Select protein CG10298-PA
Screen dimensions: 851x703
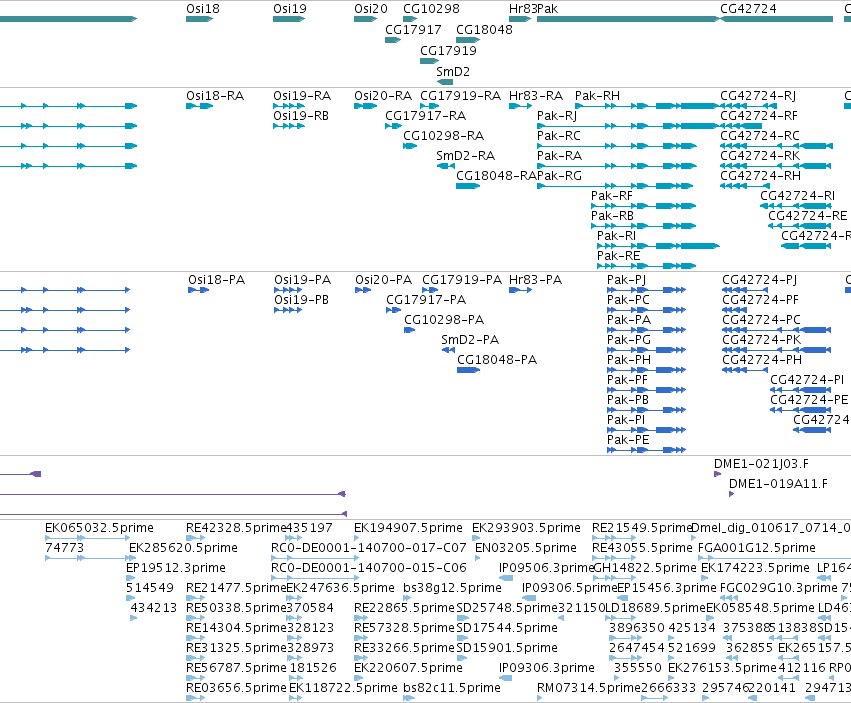(x=409, y=330)
